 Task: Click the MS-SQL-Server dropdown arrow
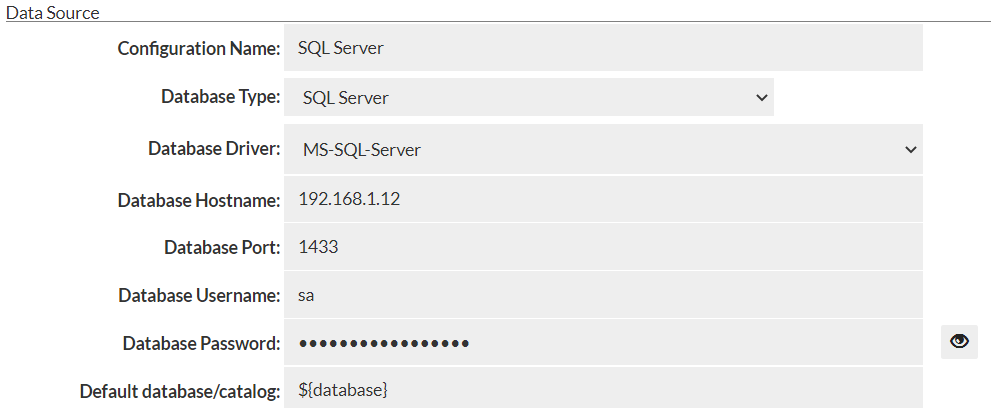pyautogui.click(x=910, y=150)
